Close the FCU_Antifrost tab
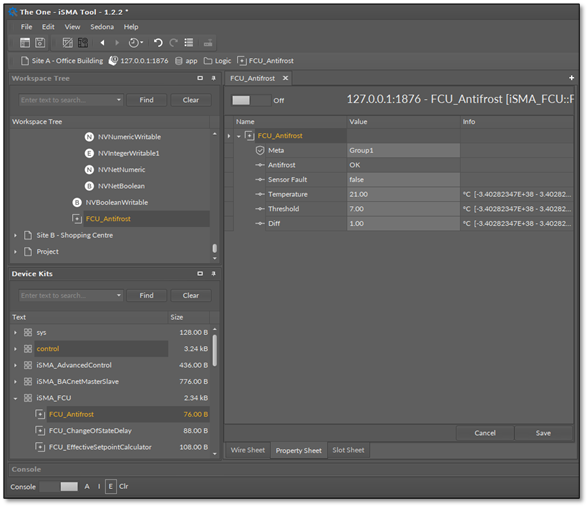Screen dimensions: 588x507 coord(285,78)
